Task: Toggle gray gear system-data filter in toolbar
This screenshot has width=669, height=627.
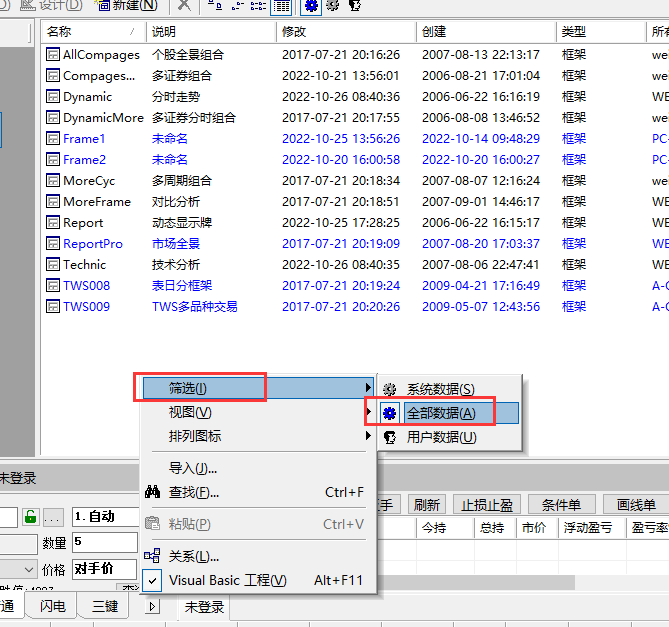Action: 332,6
